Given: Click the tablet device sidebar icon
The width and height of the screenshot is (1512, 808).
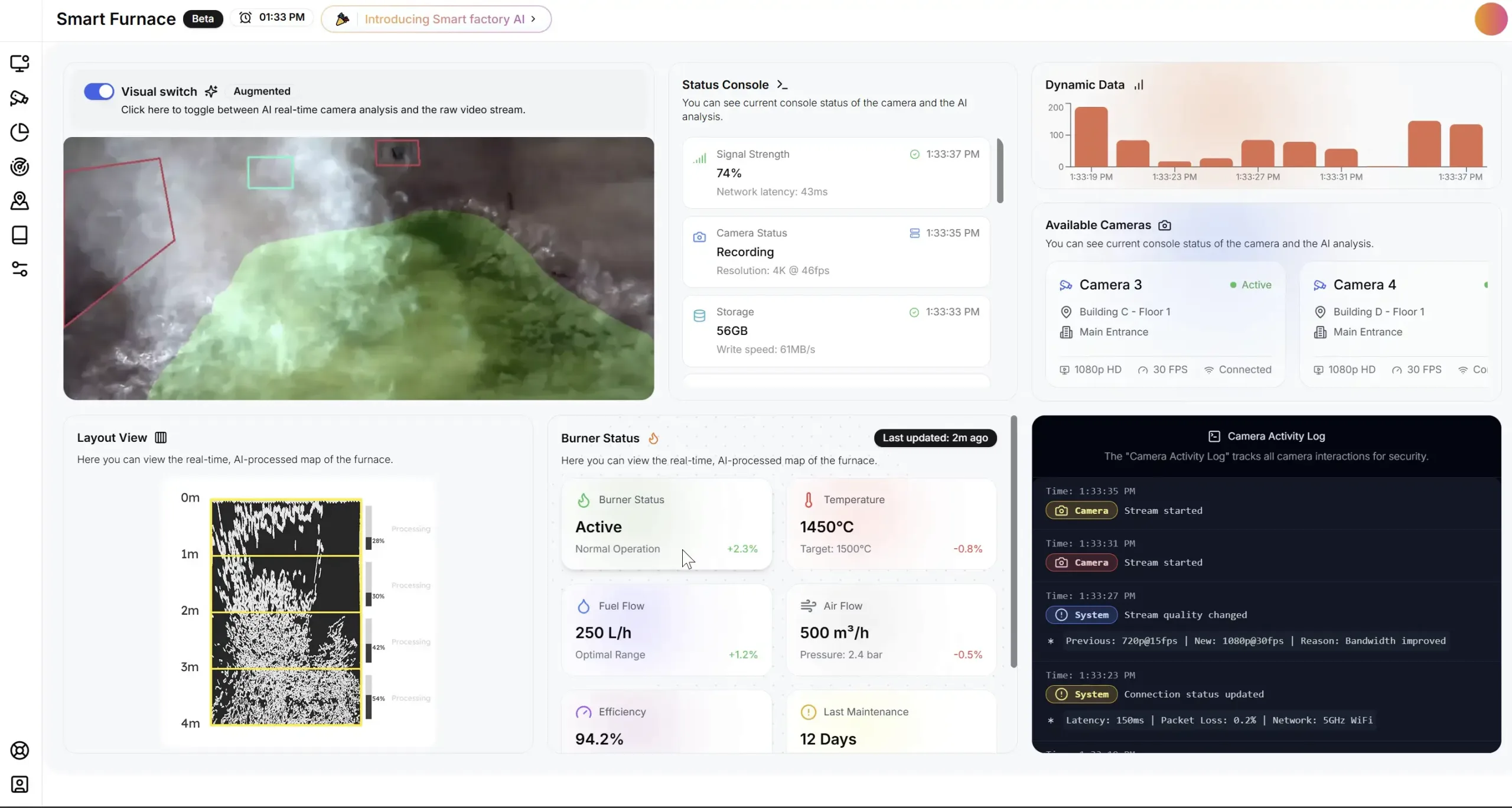Looking at the screenshot, I should click(x=19, y=235).
